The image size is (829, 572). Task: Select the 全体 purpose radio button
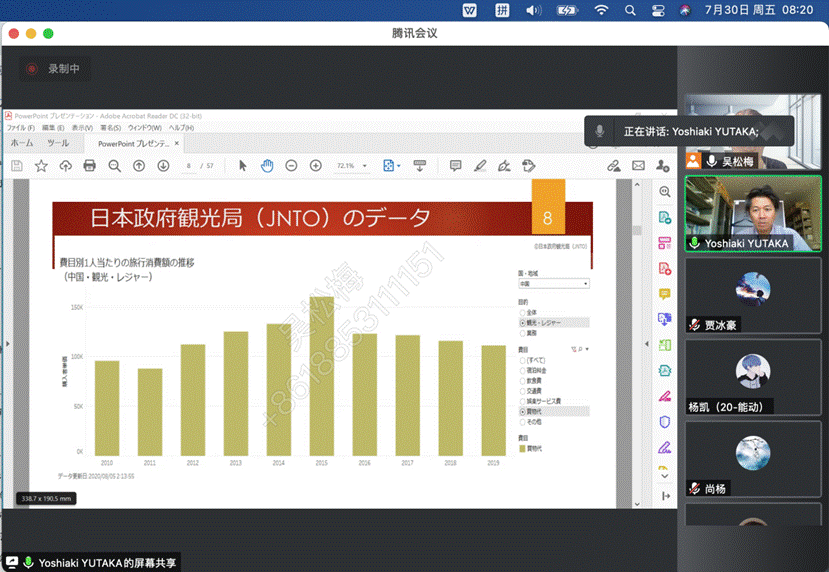522,312
